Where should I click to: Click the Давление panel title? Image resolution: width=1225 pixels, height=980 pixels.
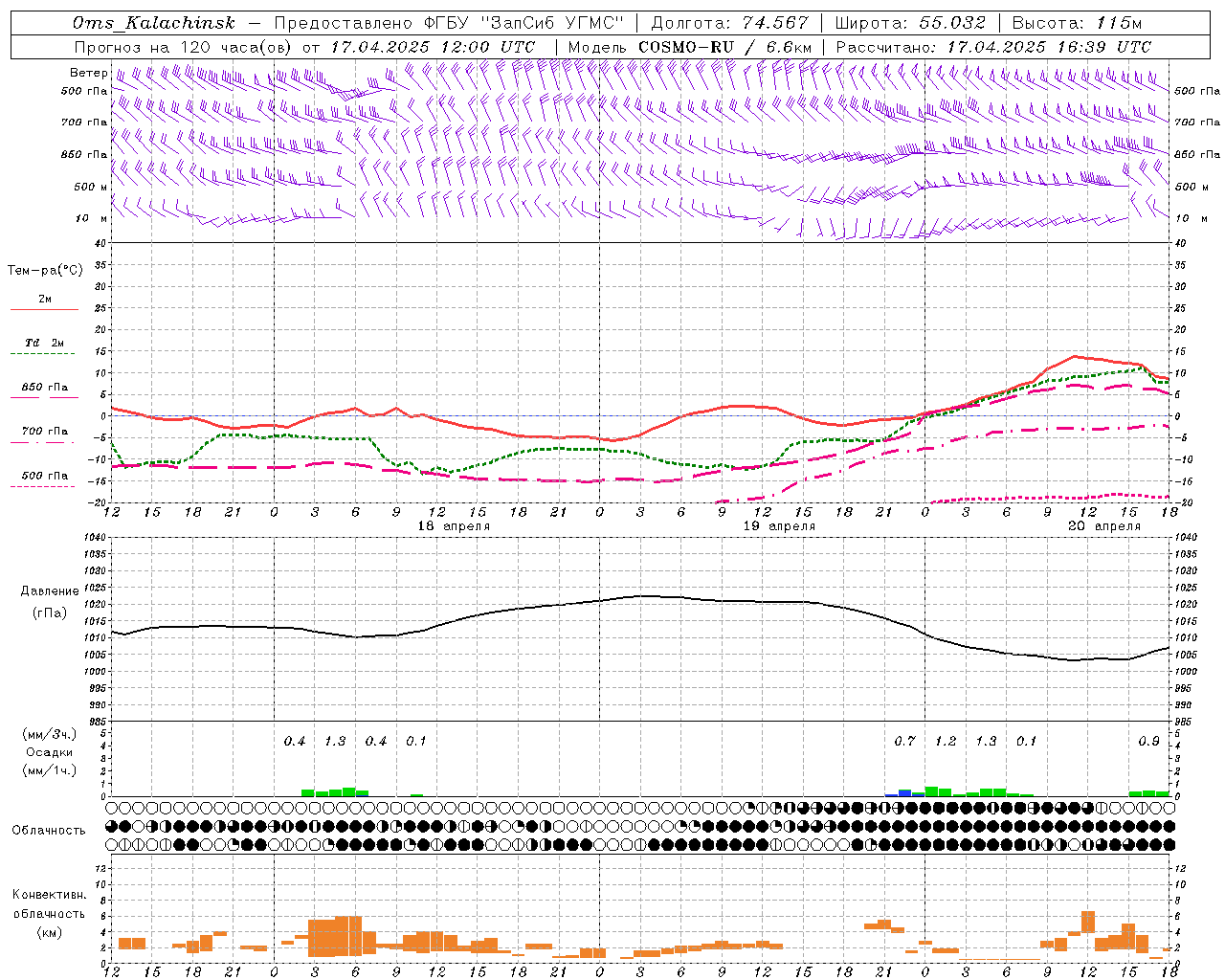(50, 591)
